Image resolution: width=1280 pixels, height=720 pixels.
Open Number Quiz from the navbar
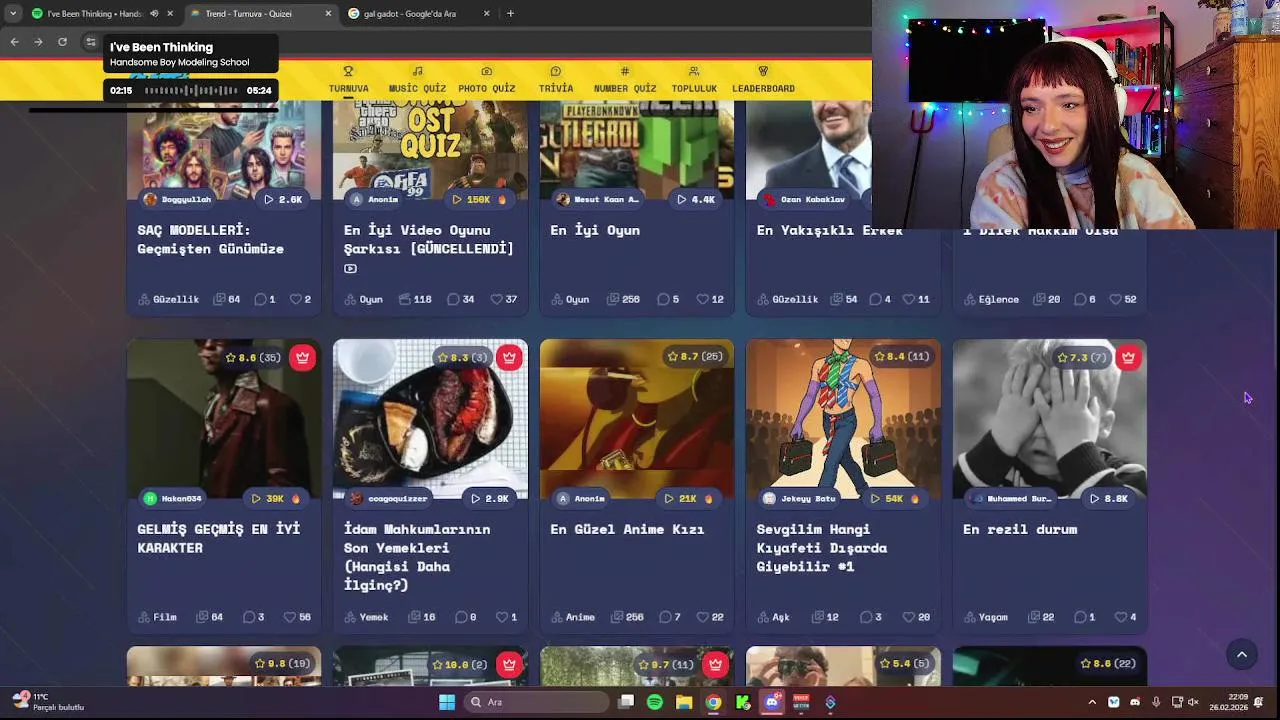point(625,80)
